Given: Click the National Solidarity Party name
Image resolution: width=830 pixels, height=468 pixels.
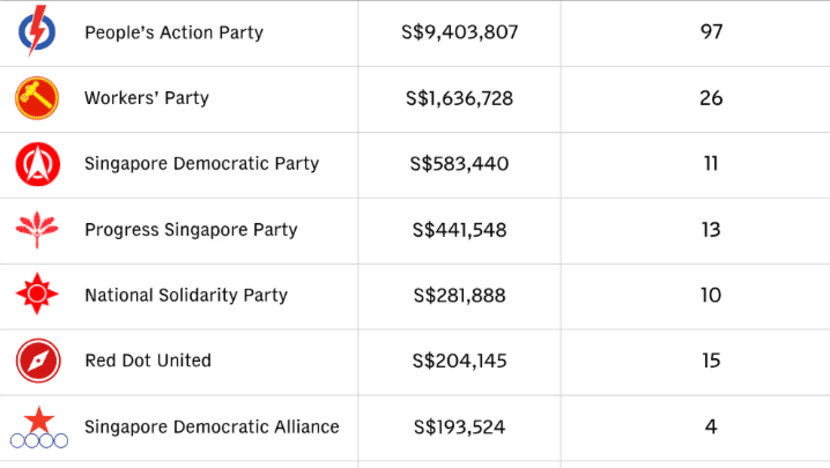Looking at the screenshot, I should [x=186, y=295].
